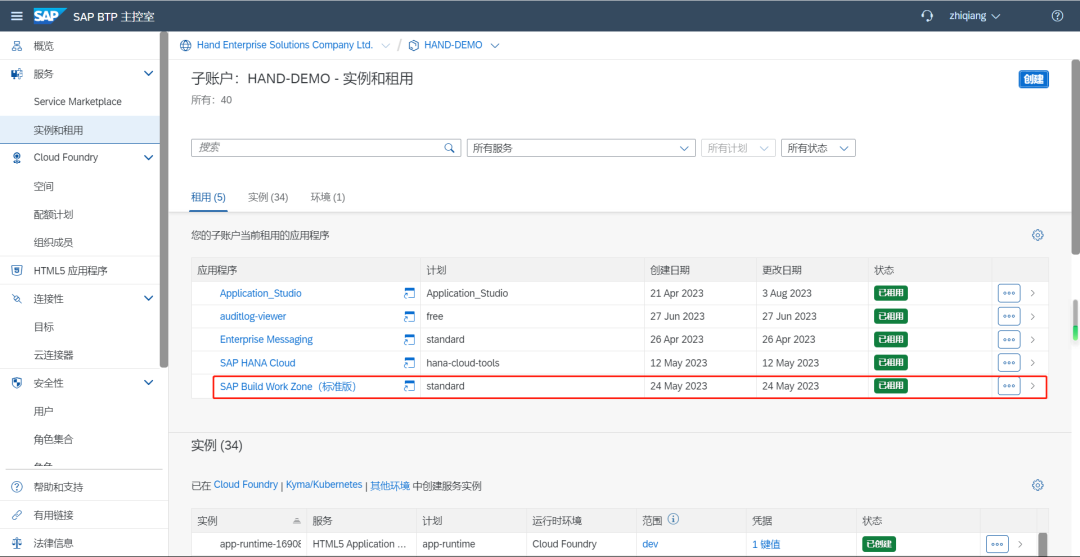The image size is (1080, 557).
Task: Click the sort arrow in 实例 column header
Action: coord(297,521)
